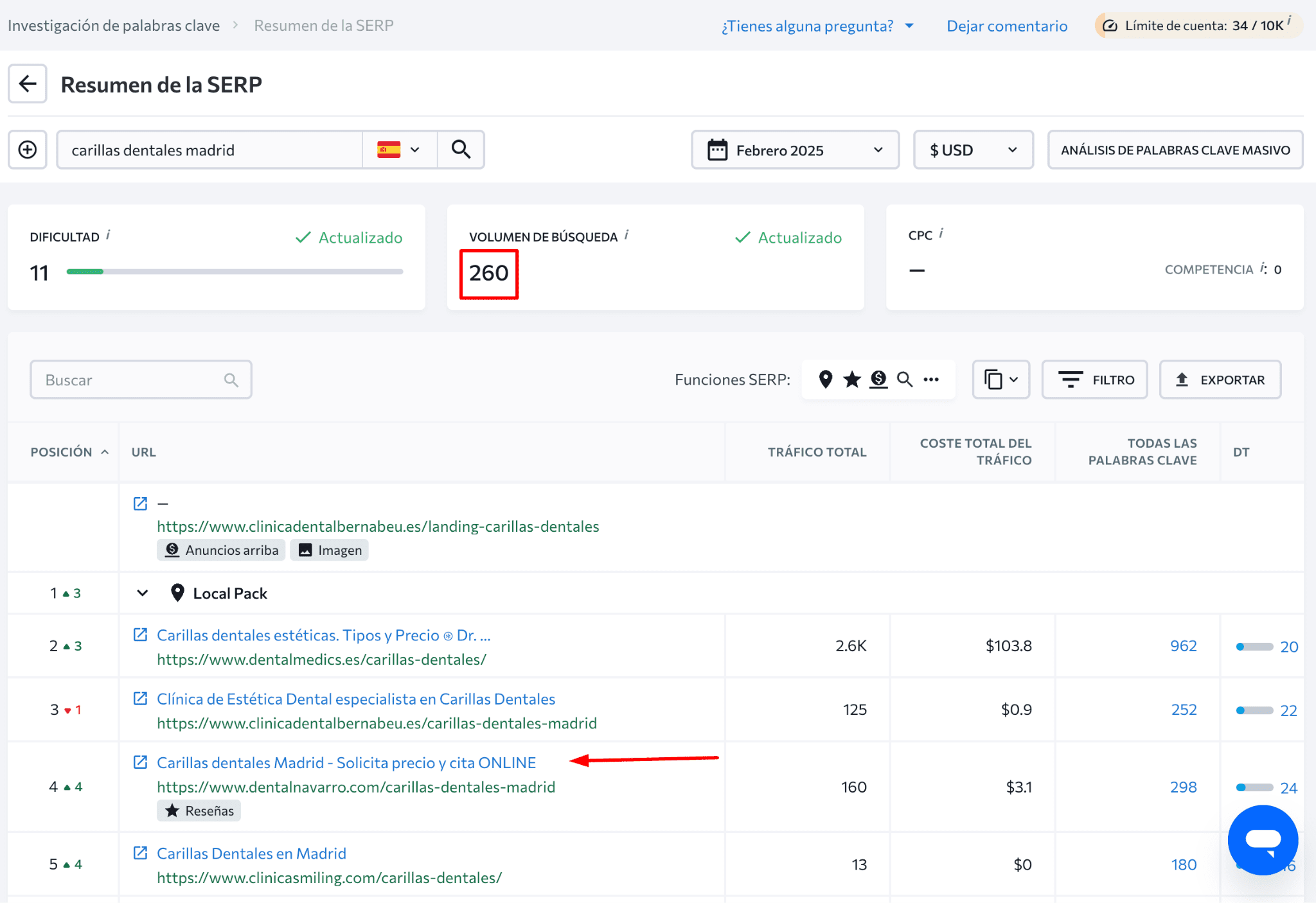Click the DT bar for value 22
Image resolution: width=1316 pixels, height=903 pixels.
pyautogui.click(x=1254, y=710)
